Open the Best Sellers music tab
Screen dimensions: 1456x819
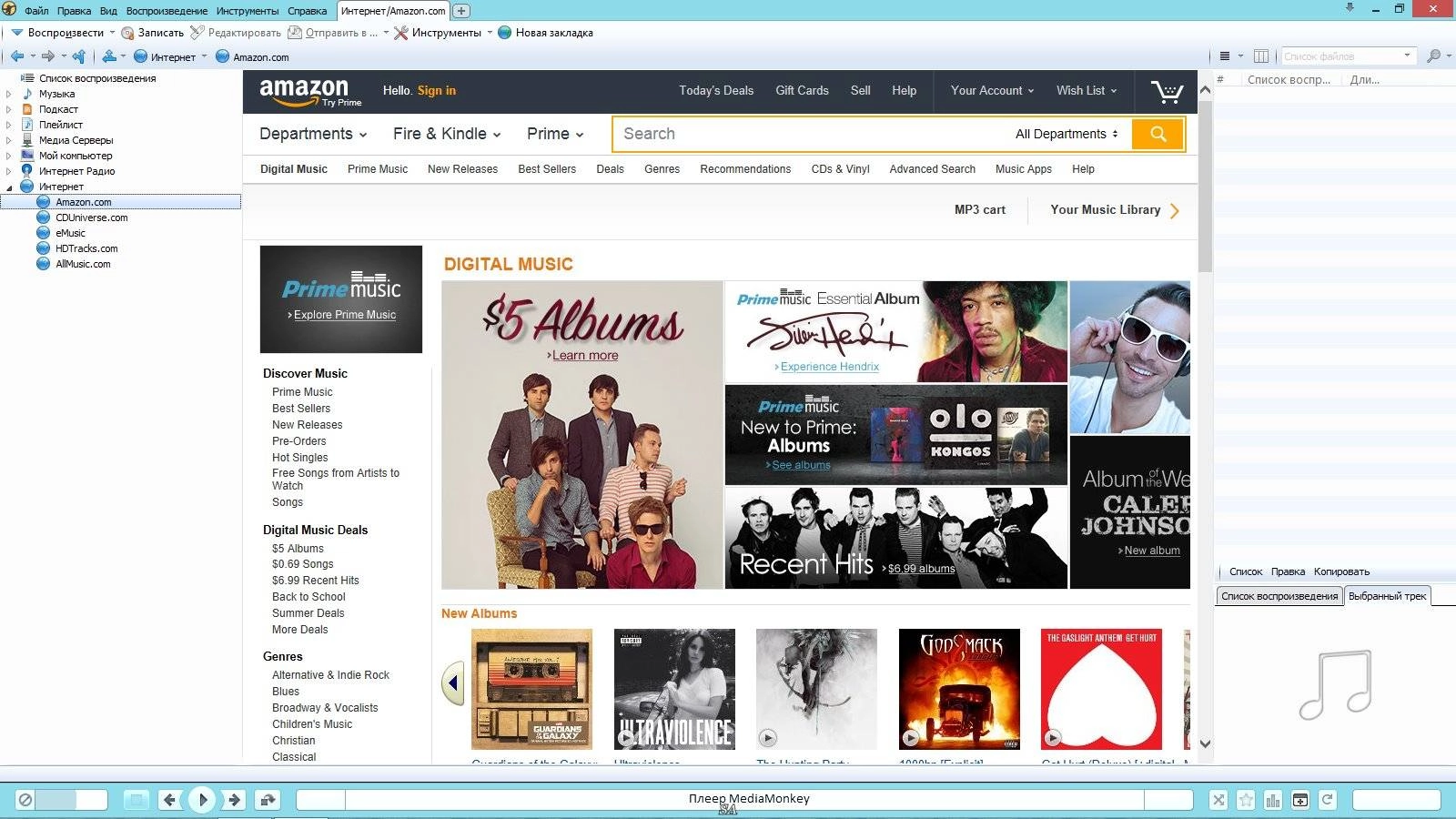[x=547, y=169]
